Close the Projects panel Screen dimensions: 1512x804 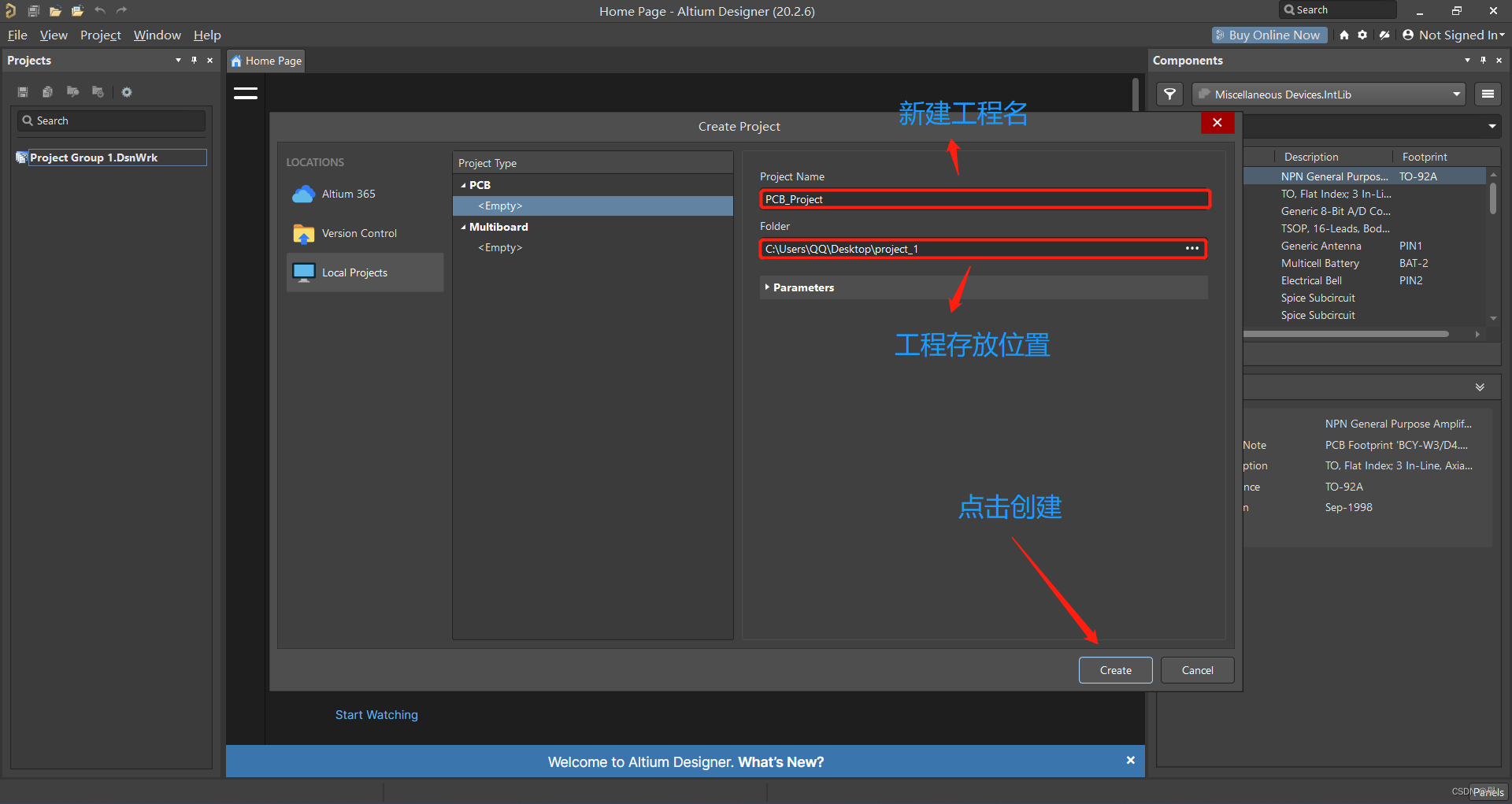209,61
